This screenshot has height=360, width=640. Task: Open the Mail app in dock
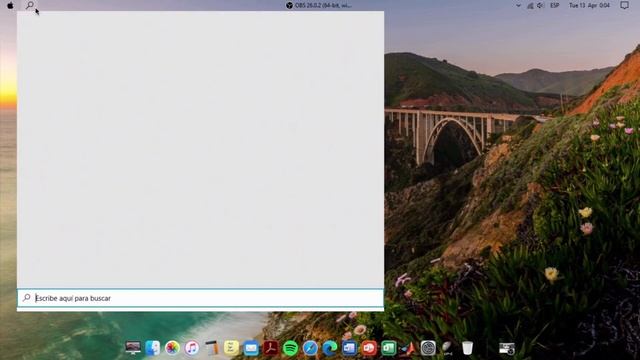(x=251, y=348)
